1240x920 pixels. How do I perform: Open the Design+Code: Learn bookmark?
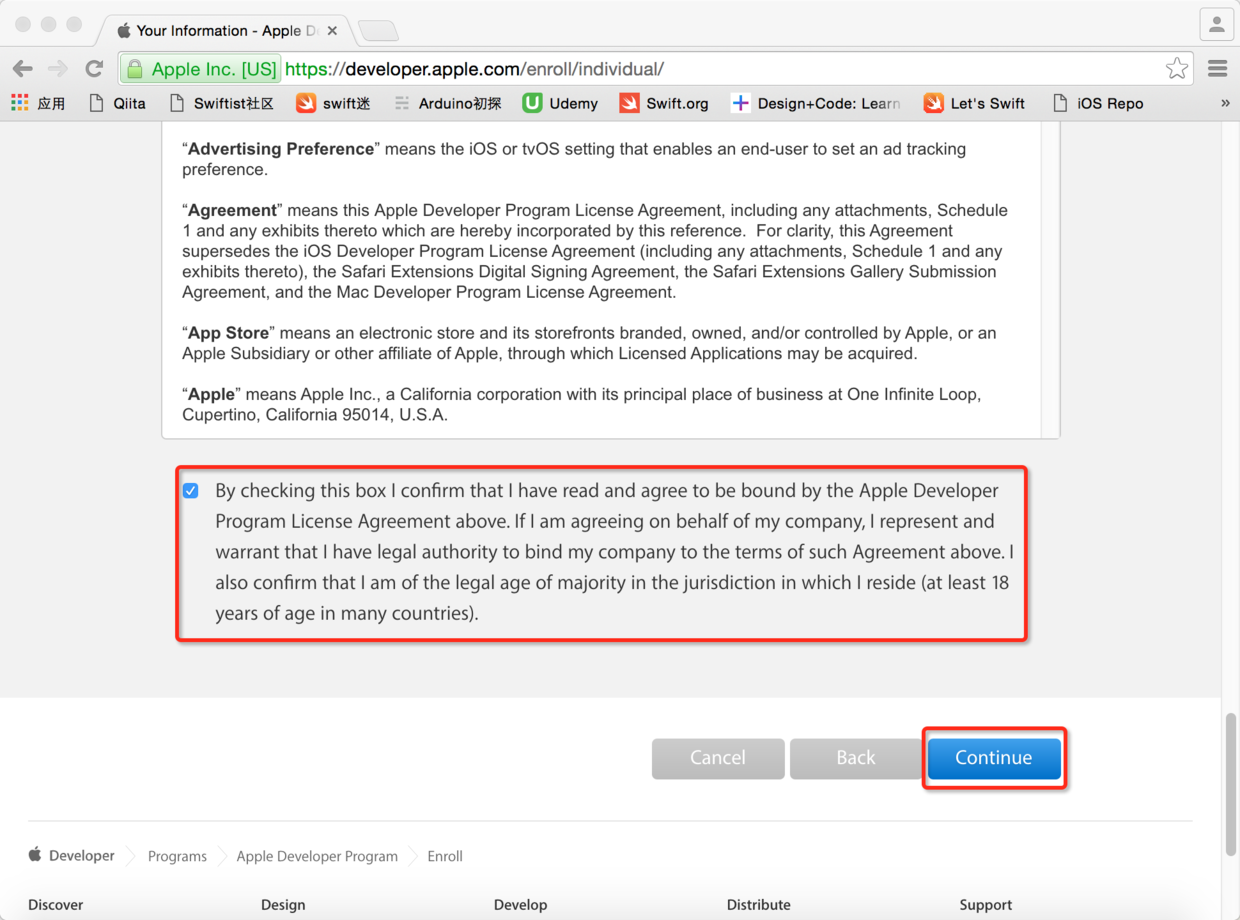pyautogui.click(x=816, y=103)
